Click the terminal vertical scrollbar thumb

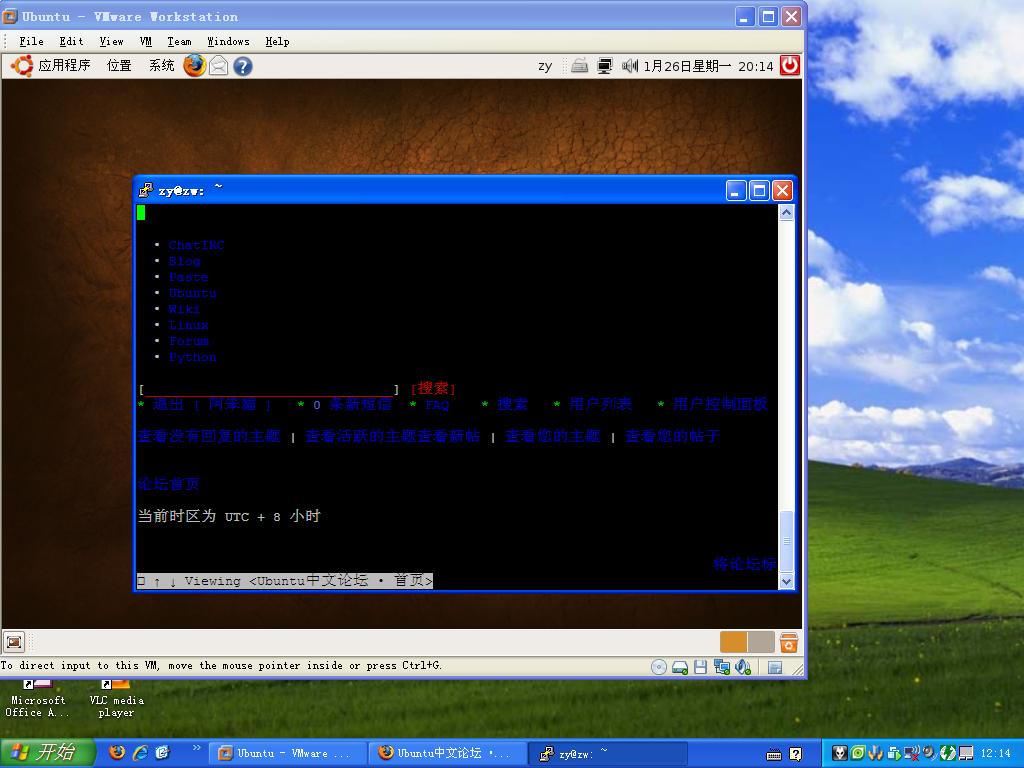786,541
